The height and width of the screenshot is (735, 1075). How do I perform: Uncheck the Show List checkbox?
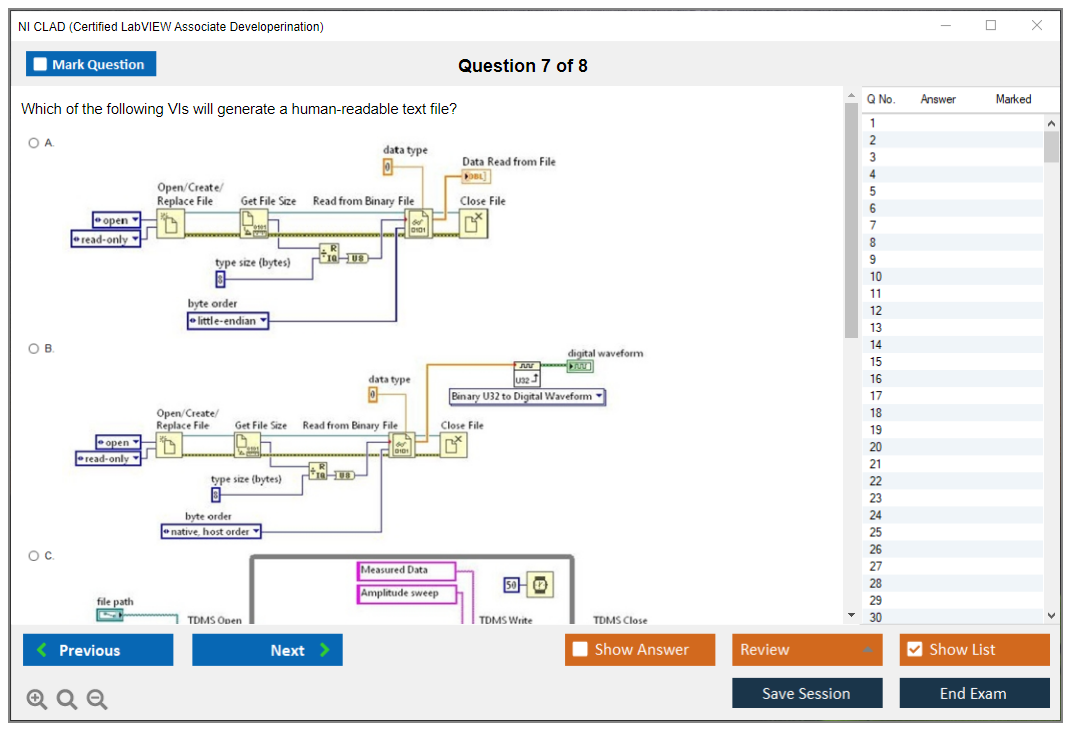914,650
